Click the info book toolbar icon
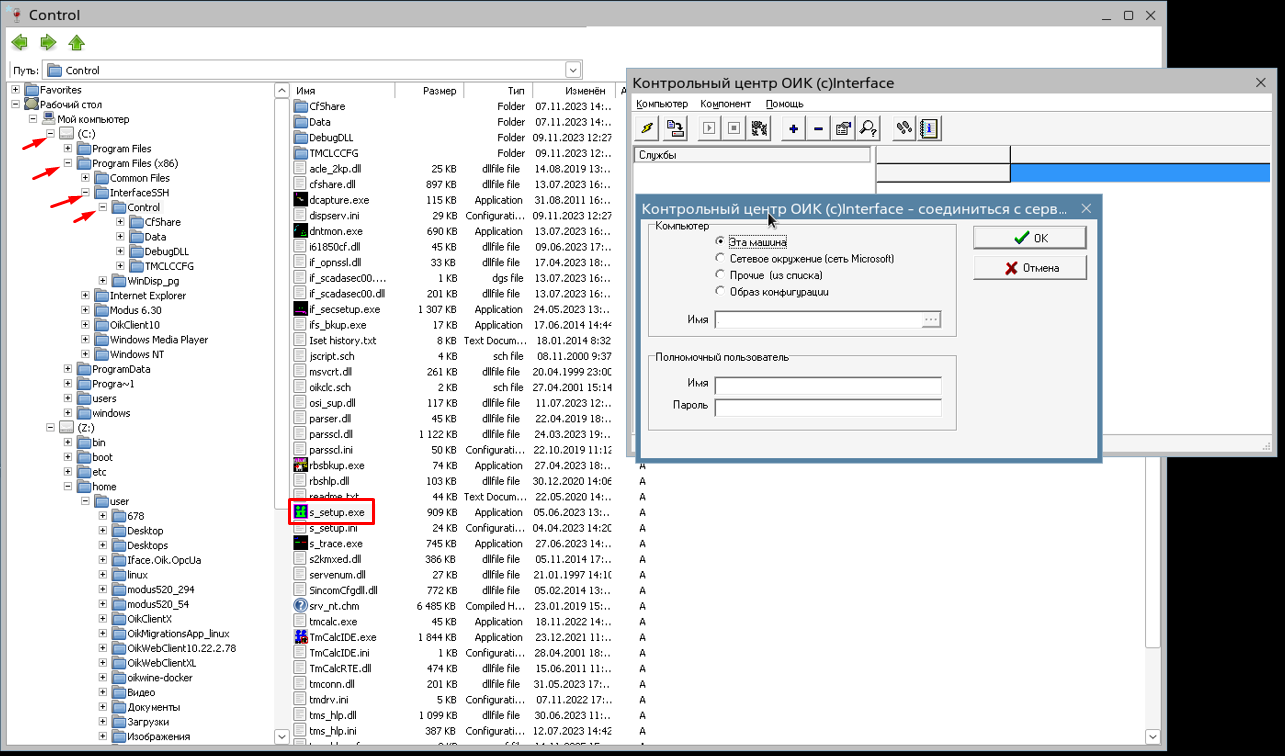The image size is (1285, 756). pyautogui.click(x=929, y=128)
